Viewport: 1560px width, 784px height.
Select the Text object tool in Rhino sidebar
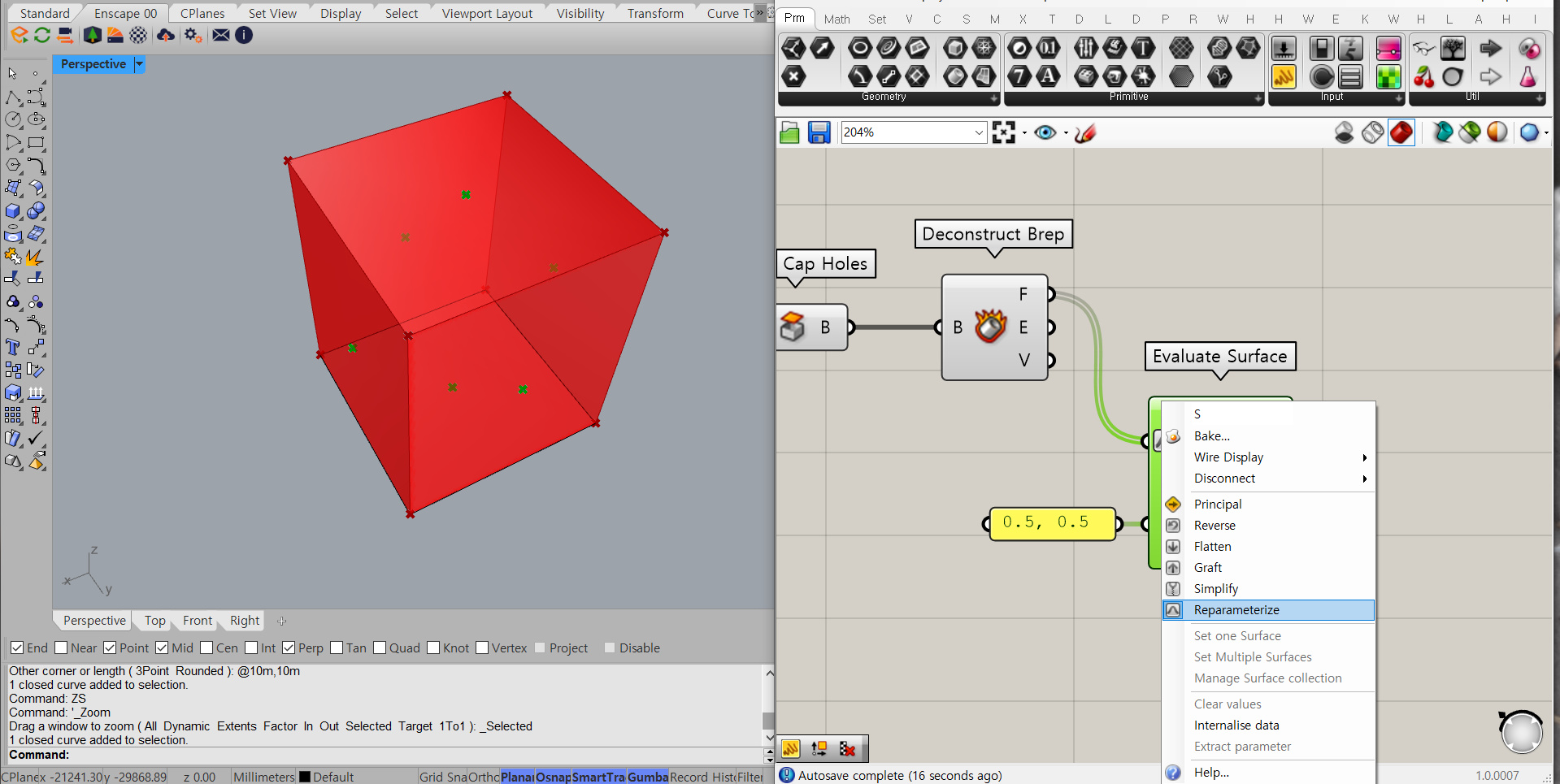point(12,348)
